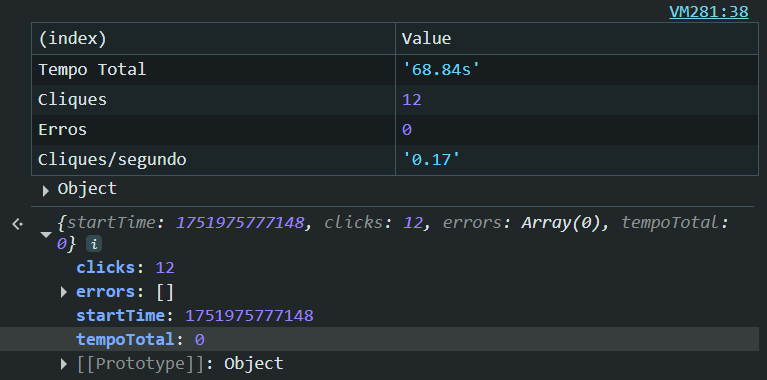
Task: Select the value 12 in Cliques row
Action: point(576,100)
